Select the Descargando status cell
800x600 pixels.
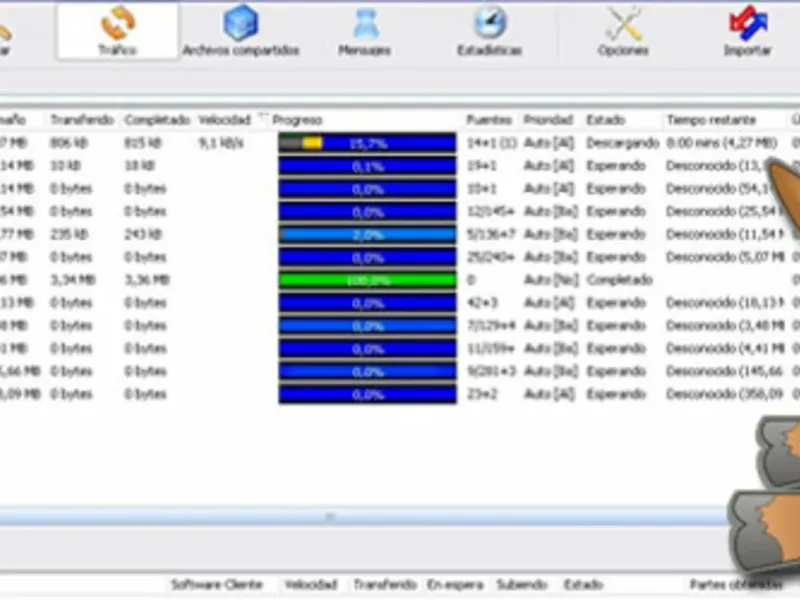coord(622,143)
